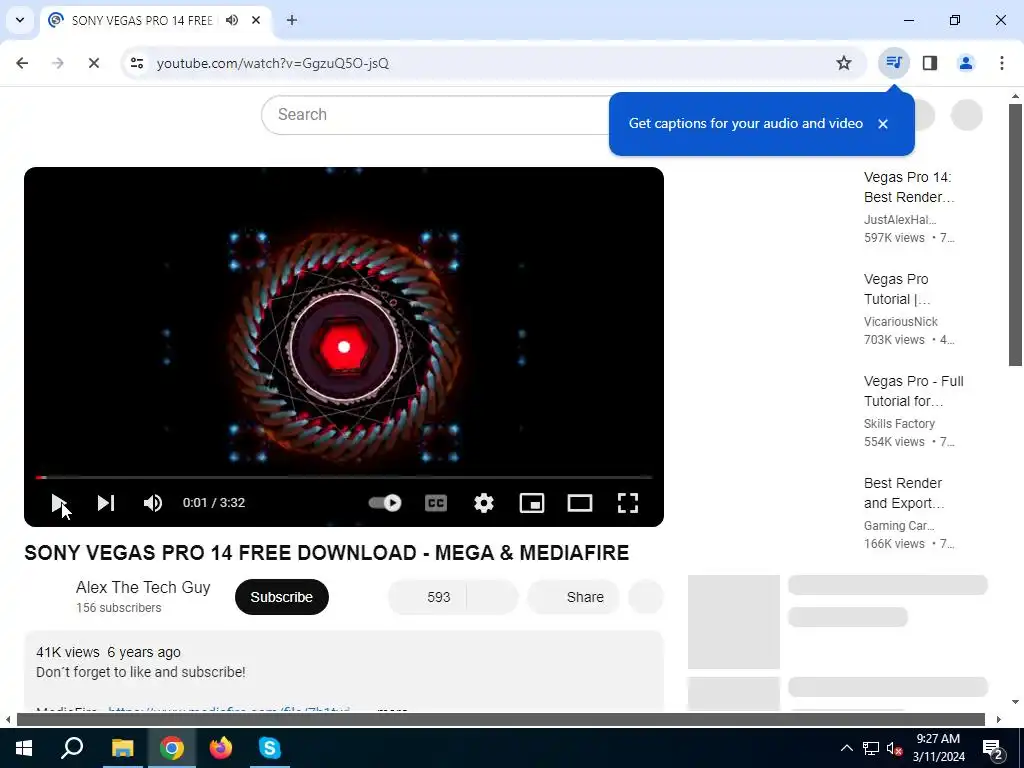
Task: Click the vertical page scrollbar
Action: [1015, 235]
